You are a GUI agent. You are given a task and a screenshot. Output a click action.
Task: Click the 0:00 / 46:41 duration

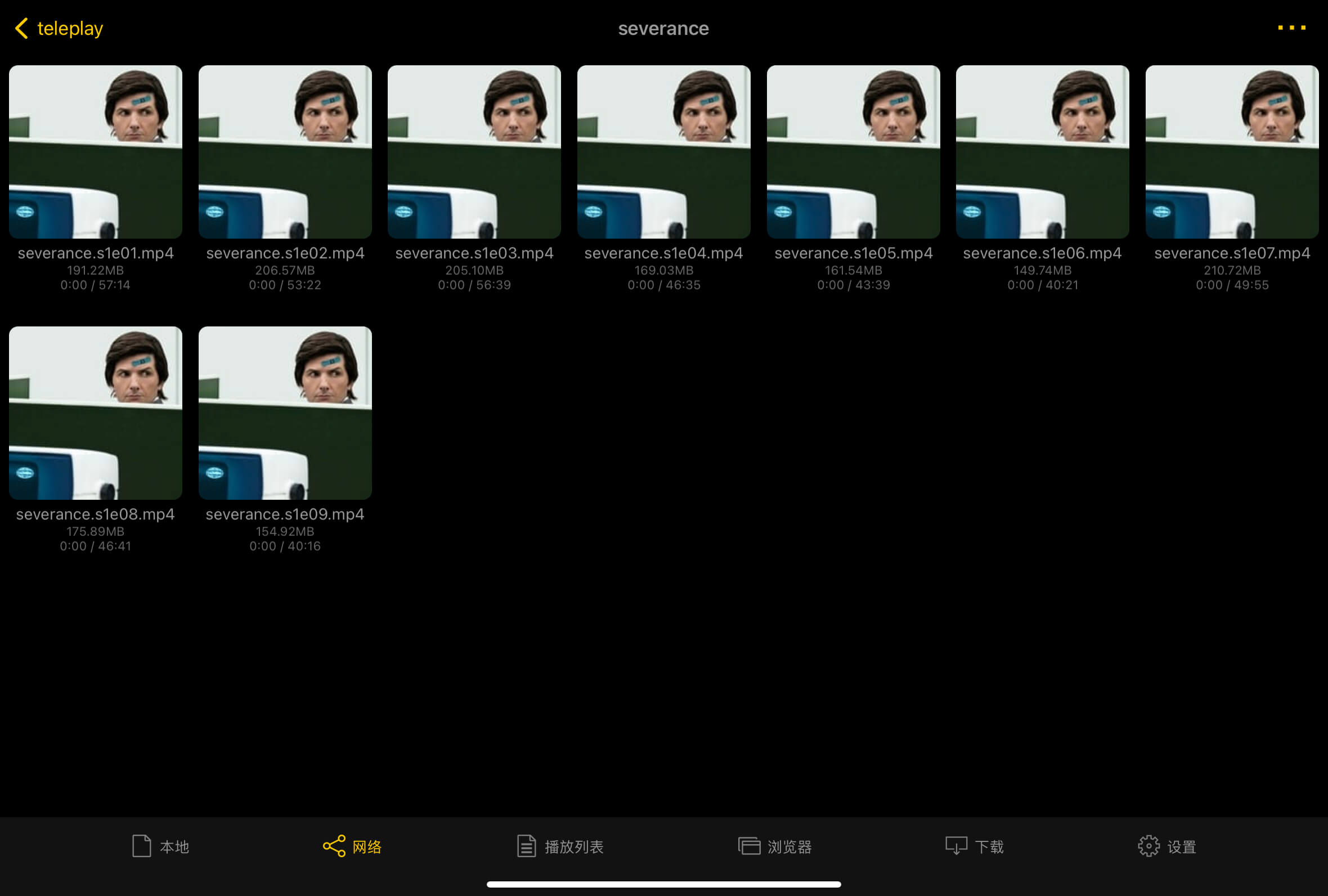(x=96, y=546)
